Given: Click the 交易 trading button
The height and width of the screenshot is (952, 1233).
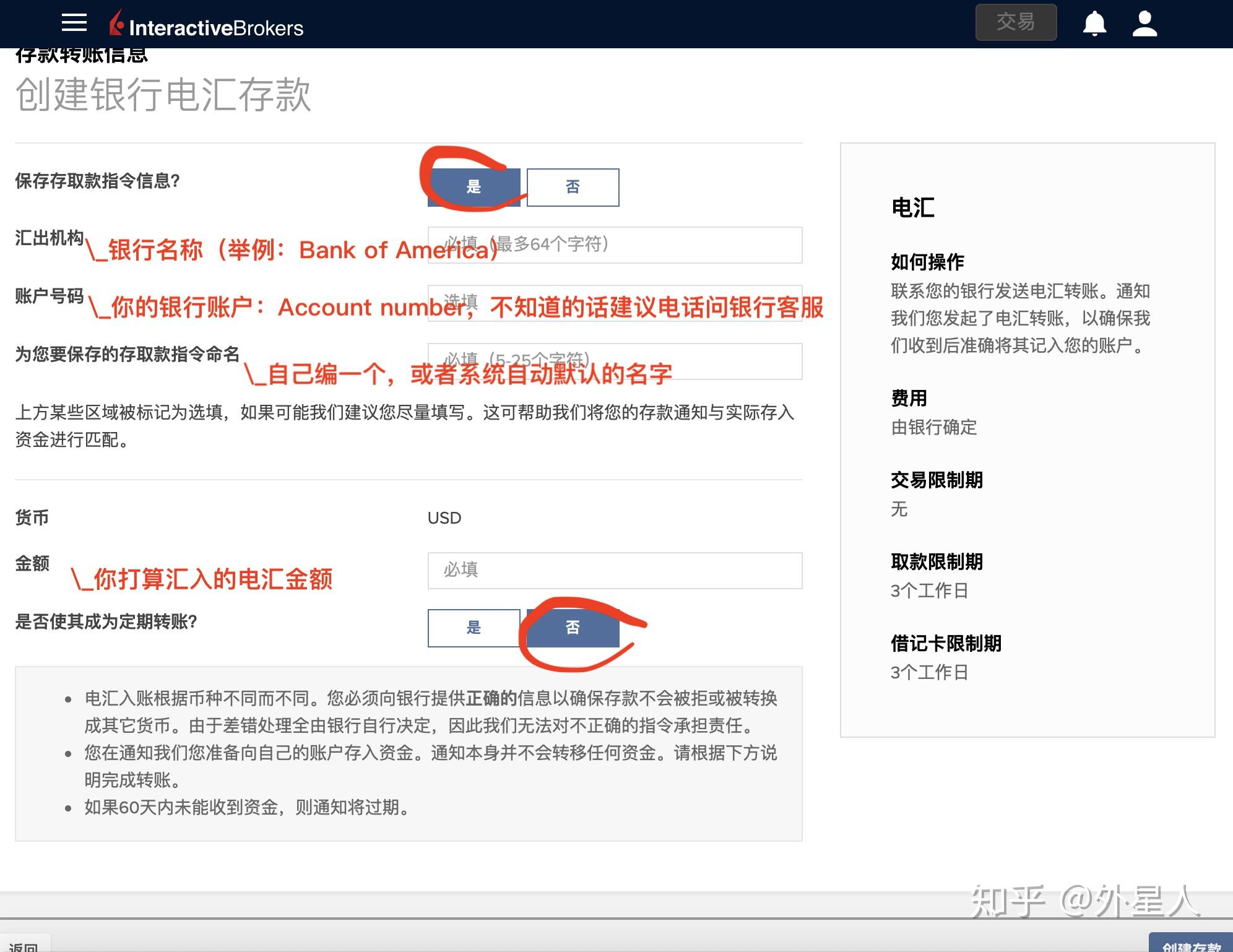Looking at the screenshot, I should point(1016,21).
